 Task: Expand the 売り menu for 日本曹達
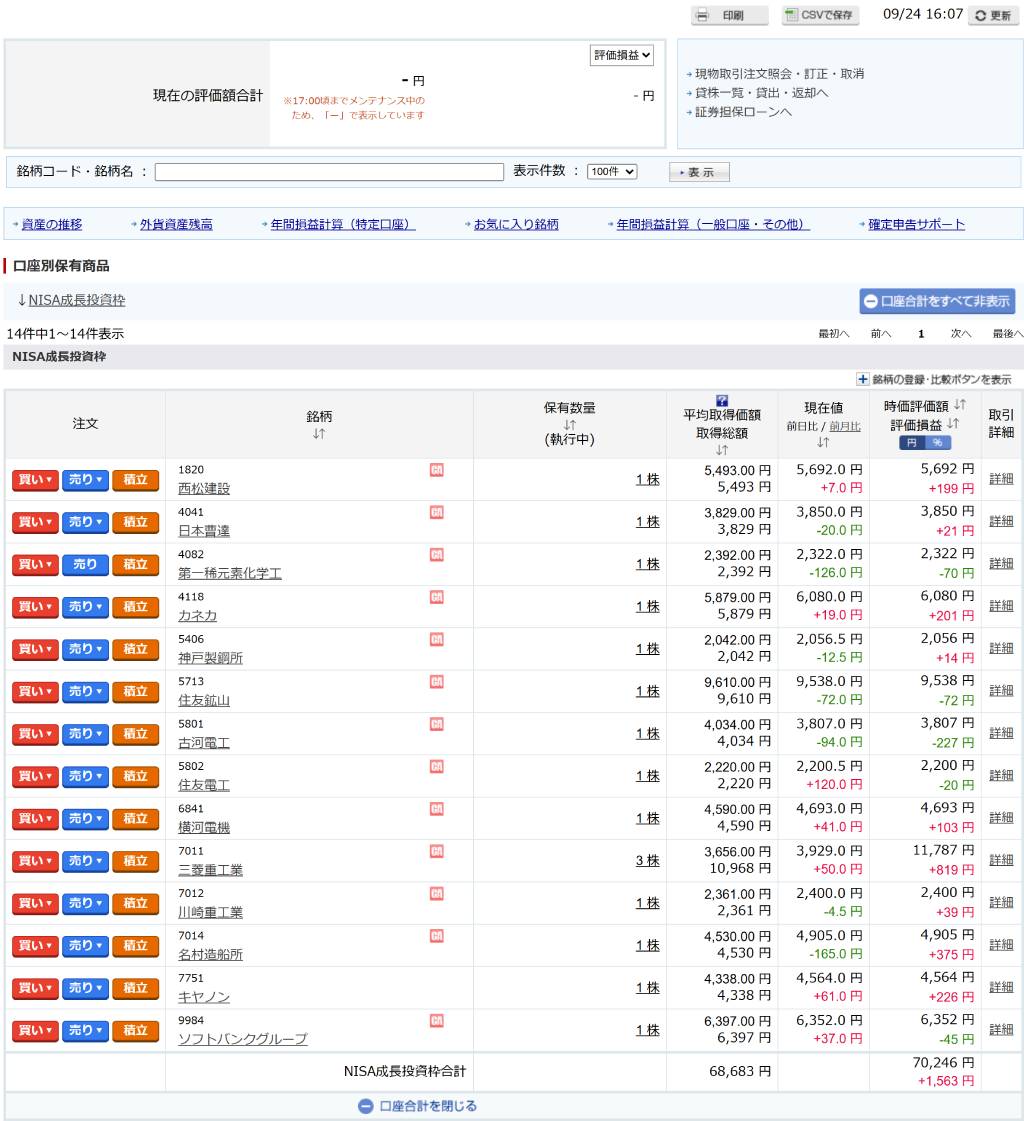click(85, 522)
